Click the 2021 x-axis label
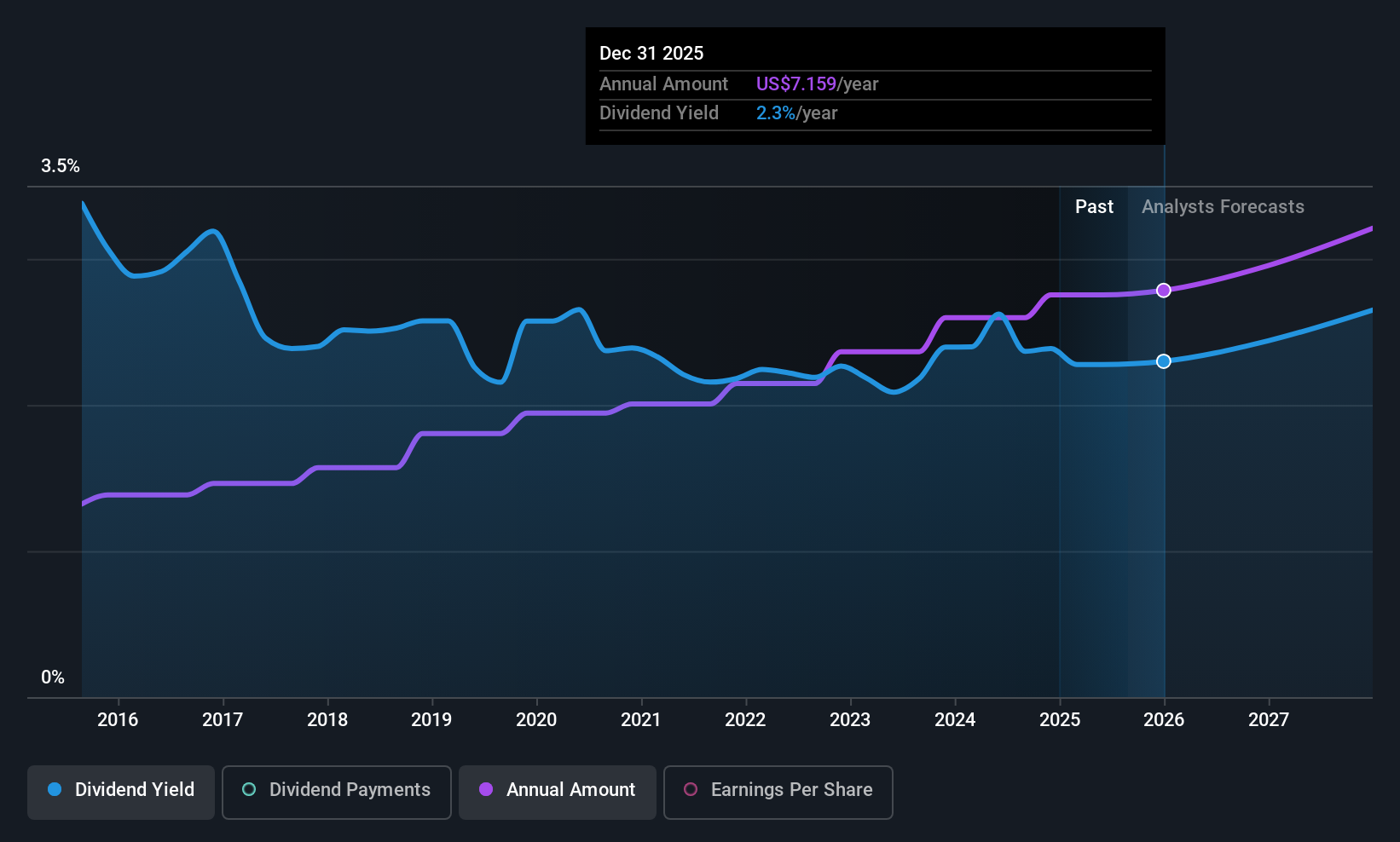The image size is (1400, 842). click(x=641, y=720)
